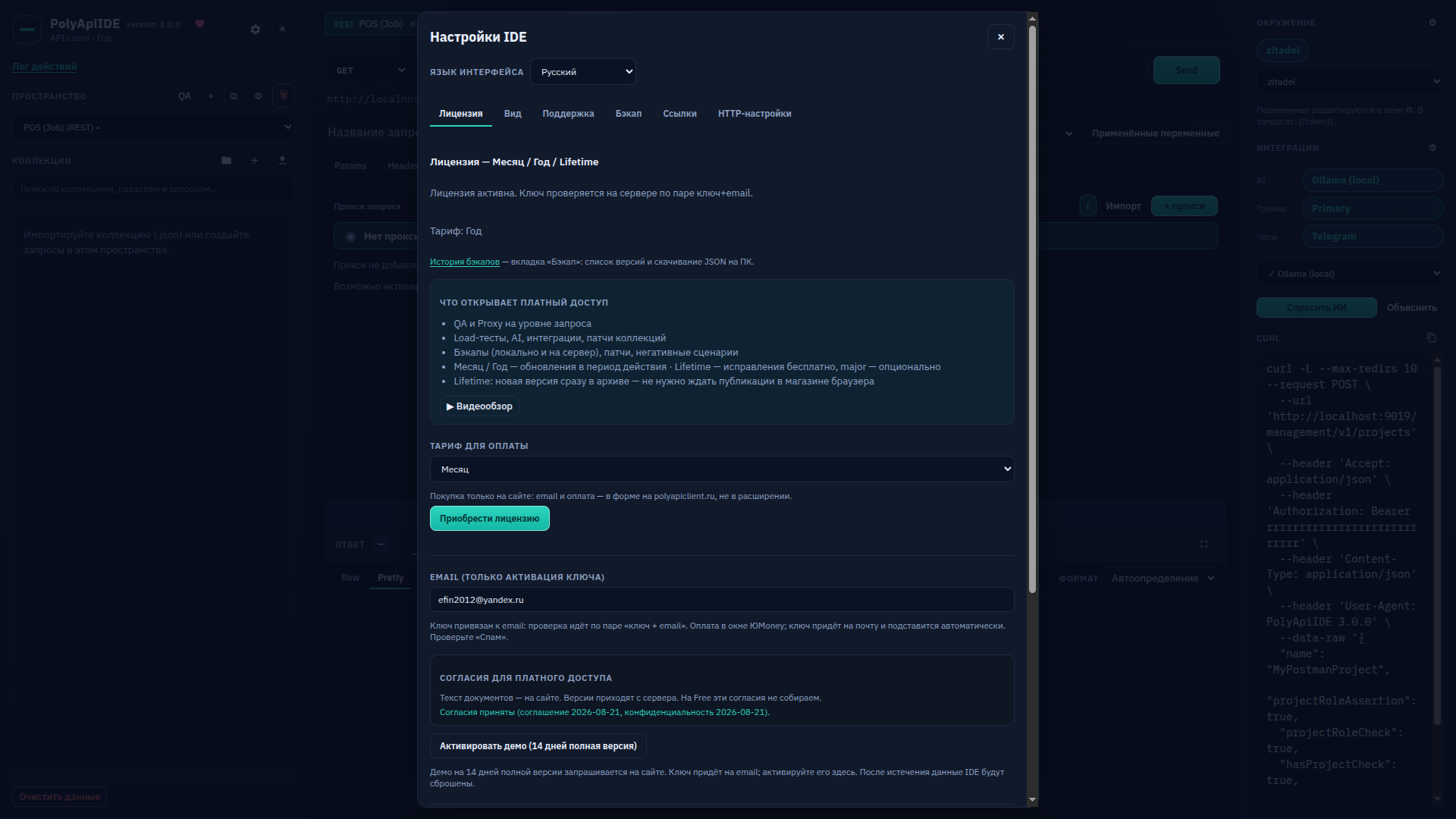Open integrations settings gear beside Интеграции
Screen dimensions: 1456x819
(x=1432, y=148)
